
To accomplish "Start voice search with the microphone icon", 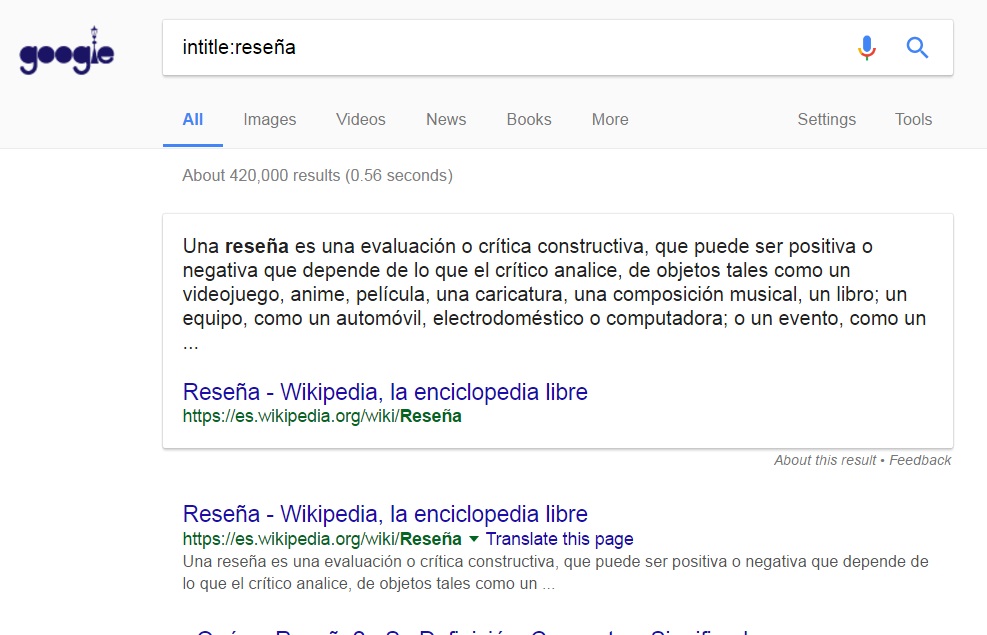I will tap(867, 48).
